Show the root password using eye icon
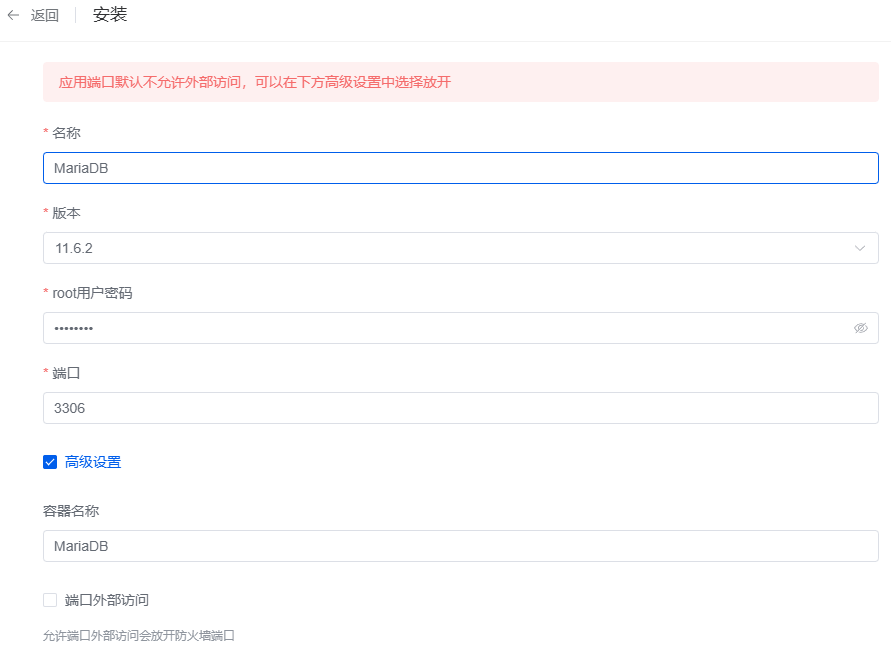The image size is (891, 660). (x=860, y=328)
